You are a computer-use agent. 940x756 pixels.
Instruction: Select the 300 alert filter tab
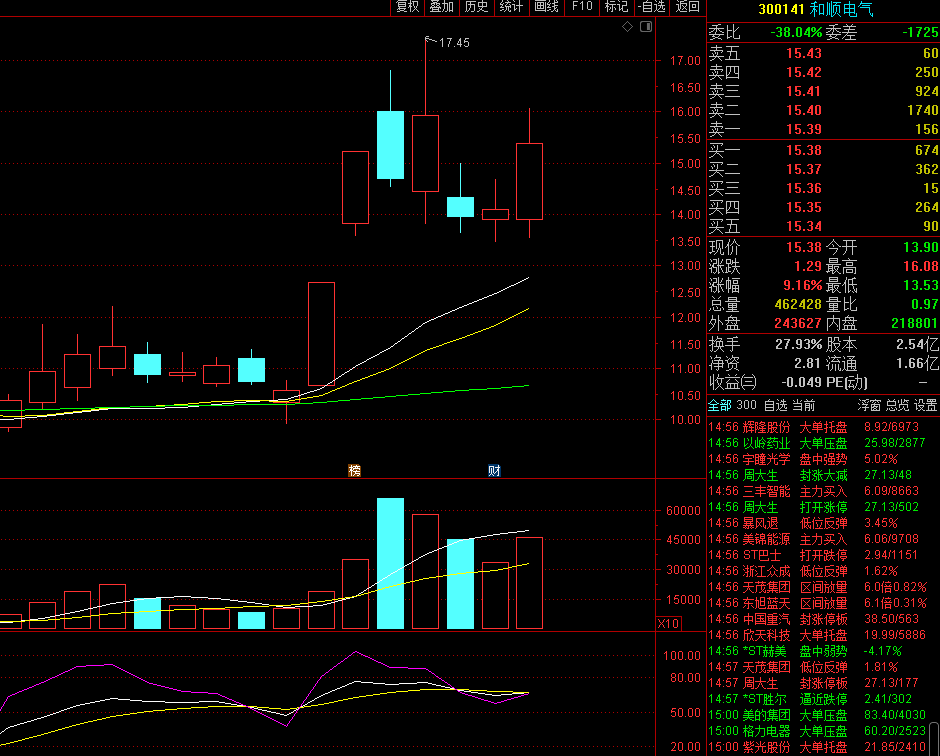click(x=746, y=405)
